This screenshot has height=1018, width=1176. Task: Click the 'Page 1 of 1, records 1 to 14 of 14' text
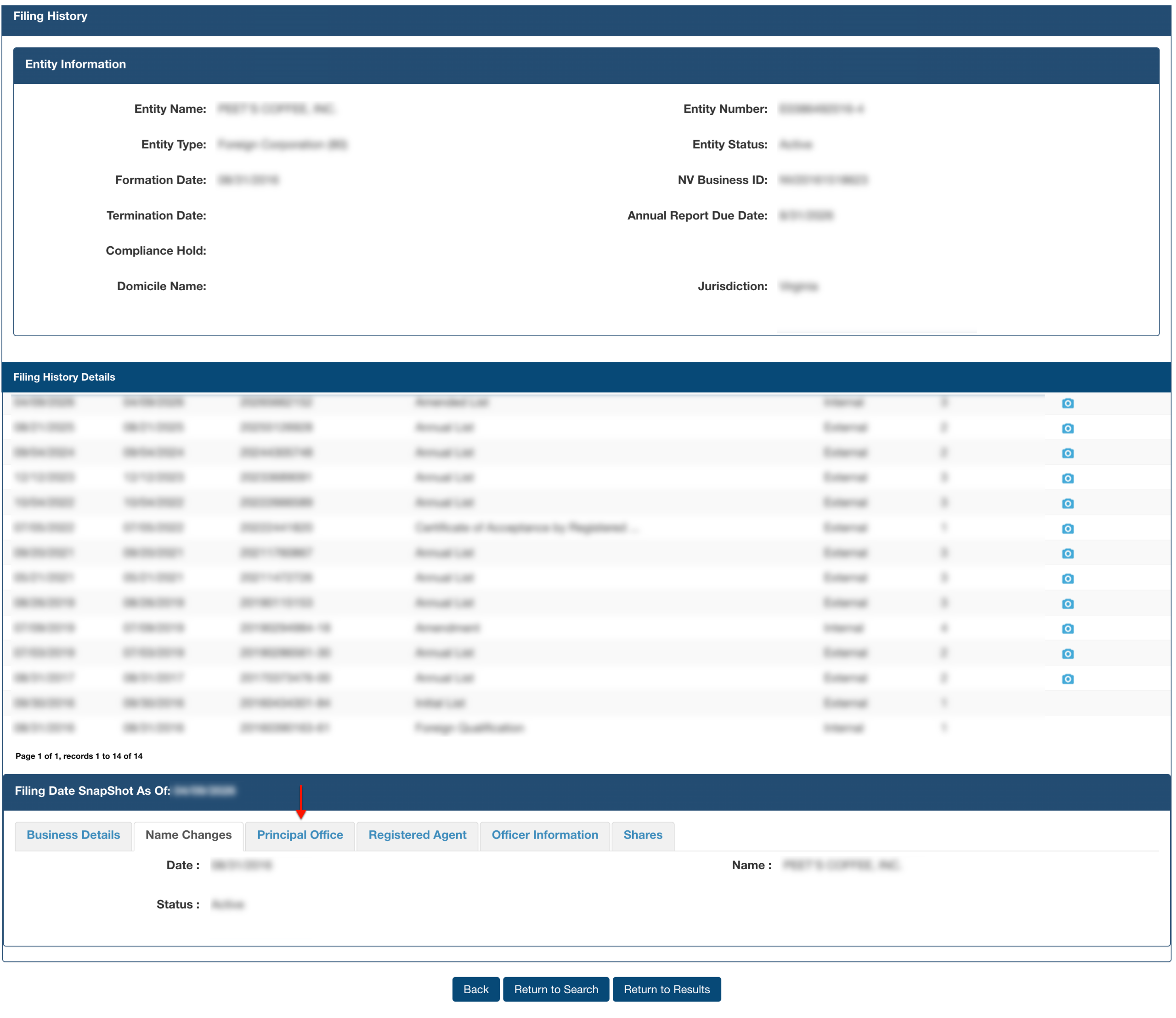(79, 756)
